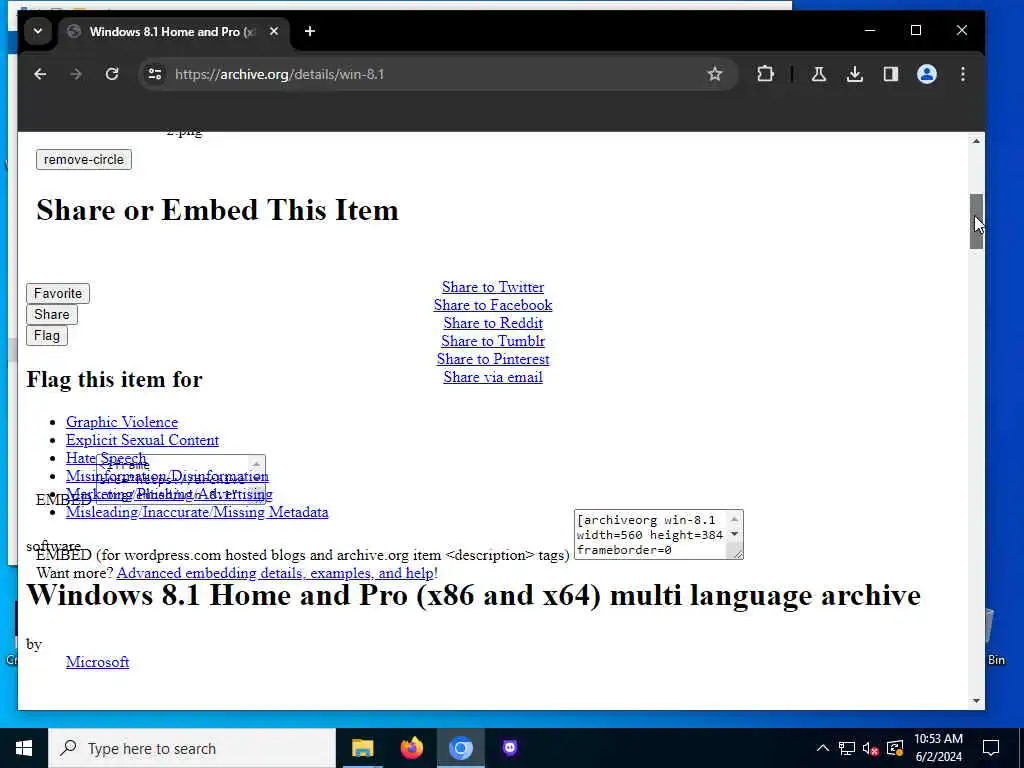
Task: Open Share to Reddit link
Action: (493, 323)
